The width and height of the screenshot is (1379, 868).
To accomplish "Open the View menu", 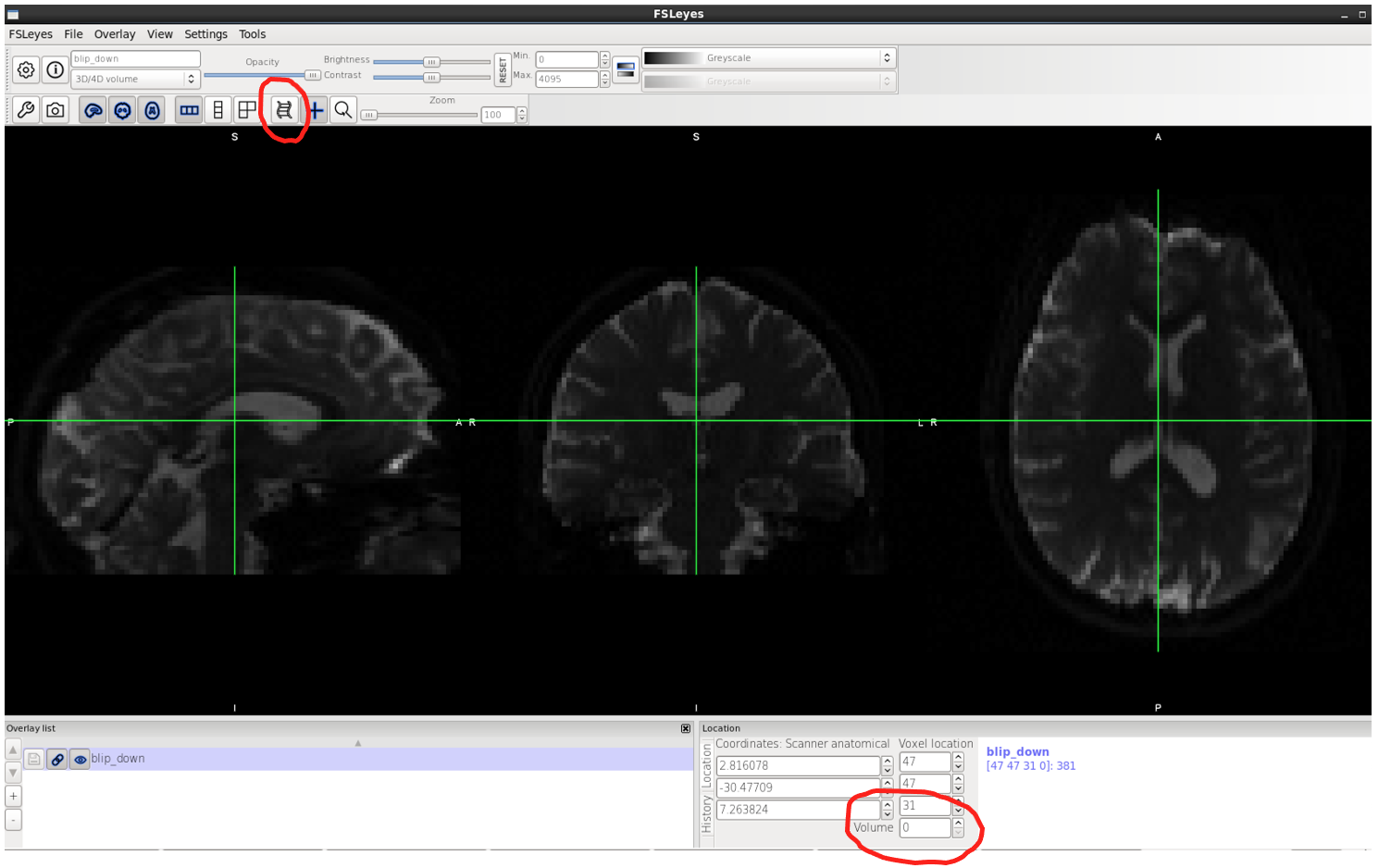I will [160, 34].
